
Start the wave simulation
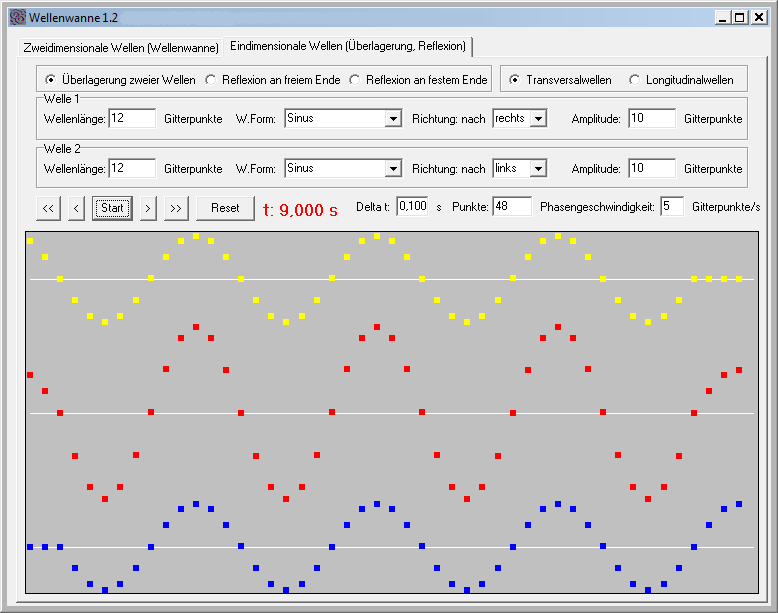[112, 208]
